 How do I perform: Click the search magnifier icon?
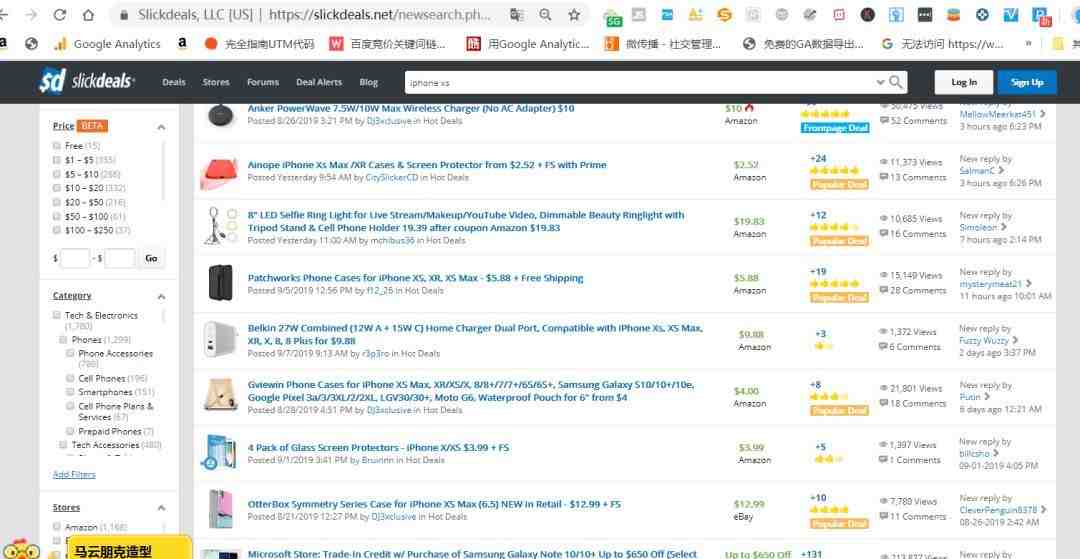pyautogui.click(x=895, y=82)
